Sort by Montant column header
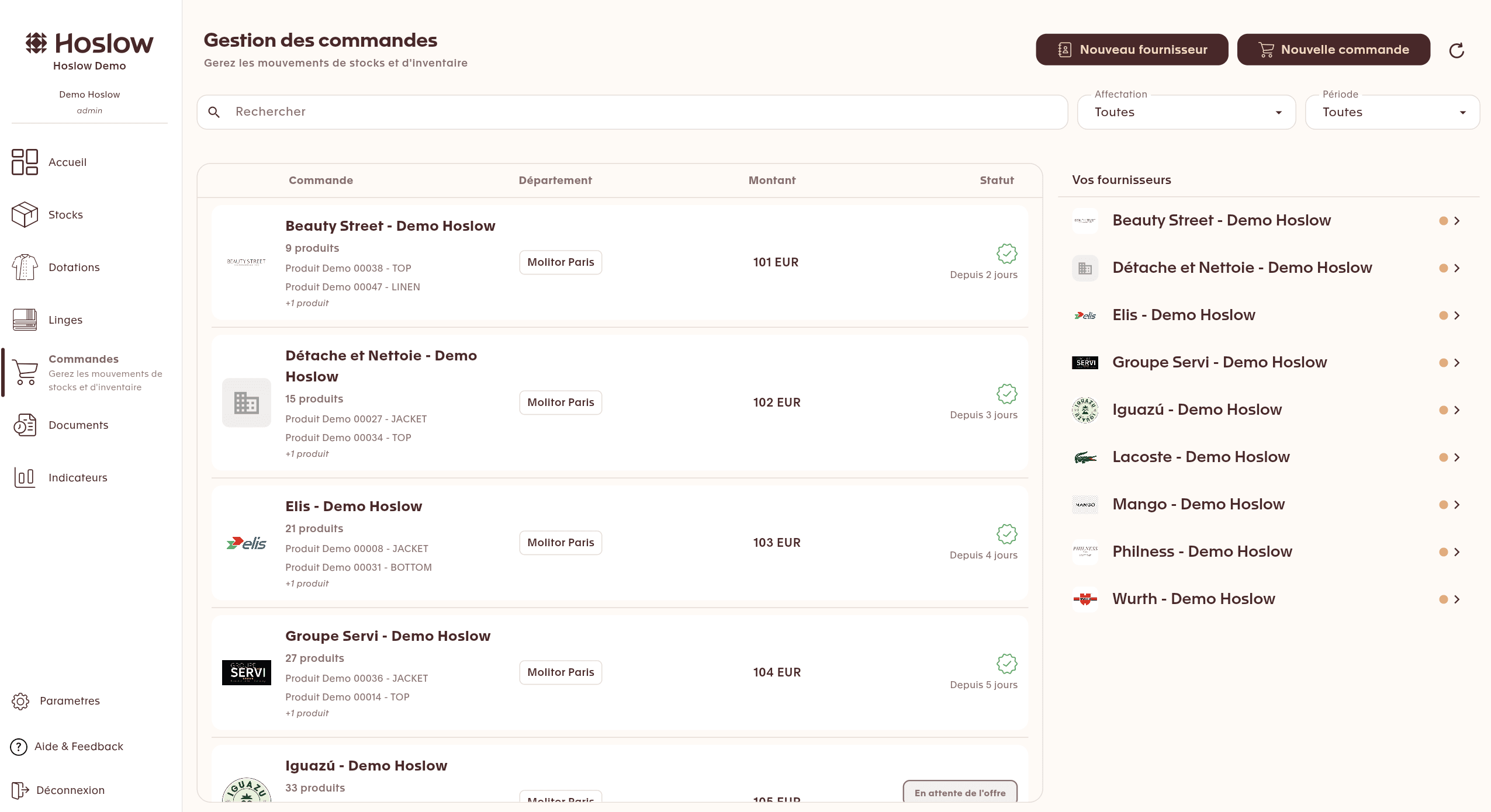1491x812 pixels. pos(772,181)
